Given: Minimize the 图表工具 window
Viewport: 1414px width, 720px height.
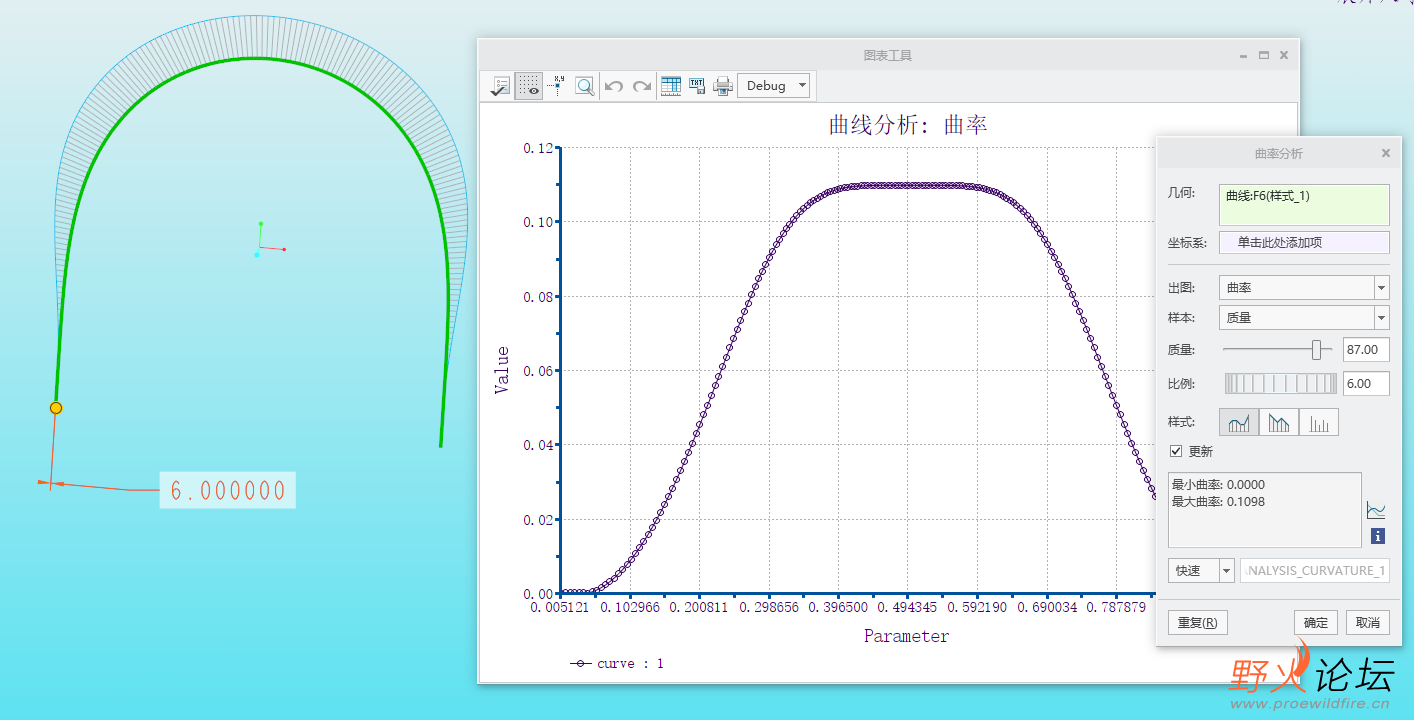Looking at the screenshot, I should coord(1243,56).
